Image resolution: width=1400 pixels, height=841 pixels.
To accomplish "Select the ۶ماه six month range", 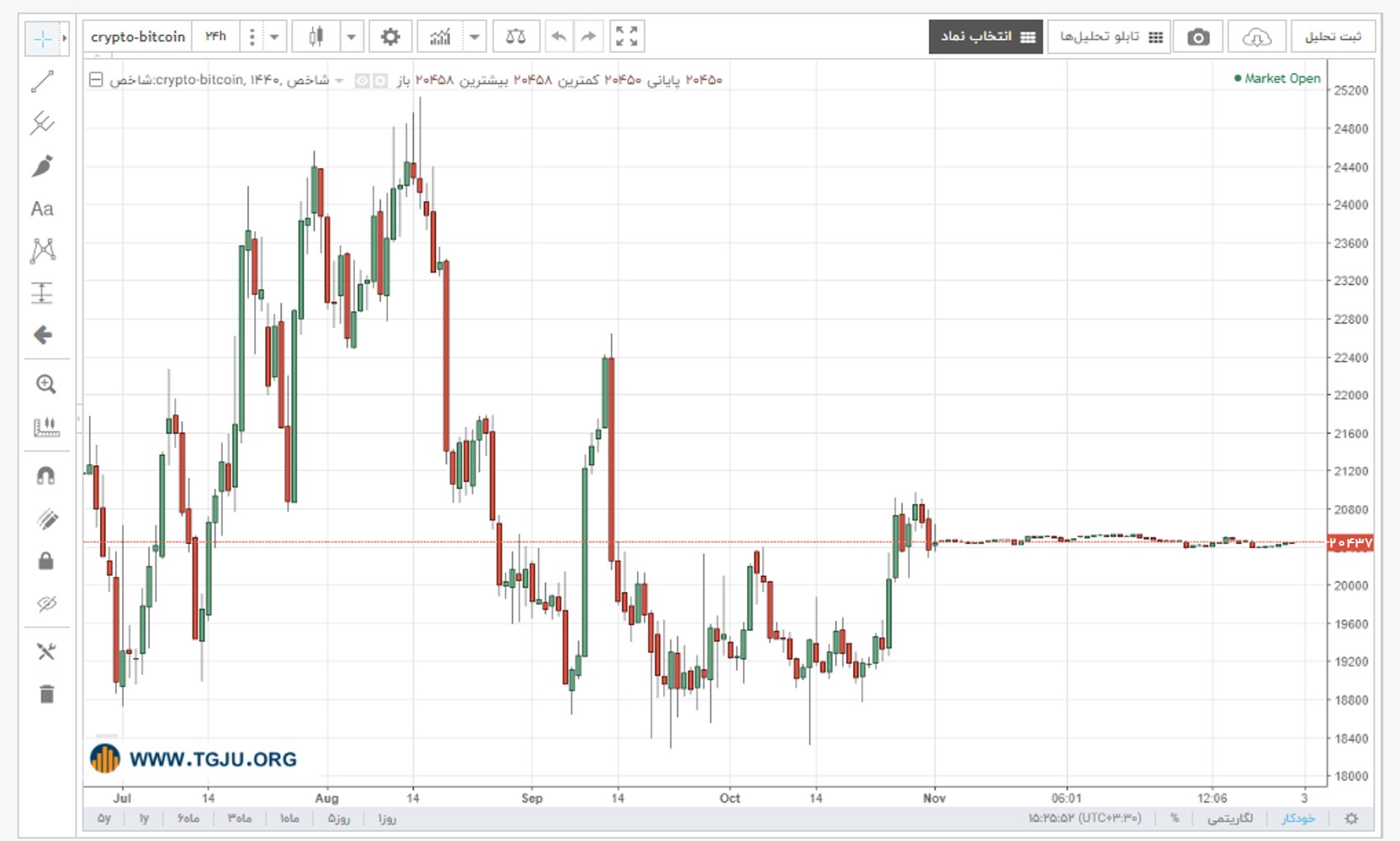I will pos(188,818).
